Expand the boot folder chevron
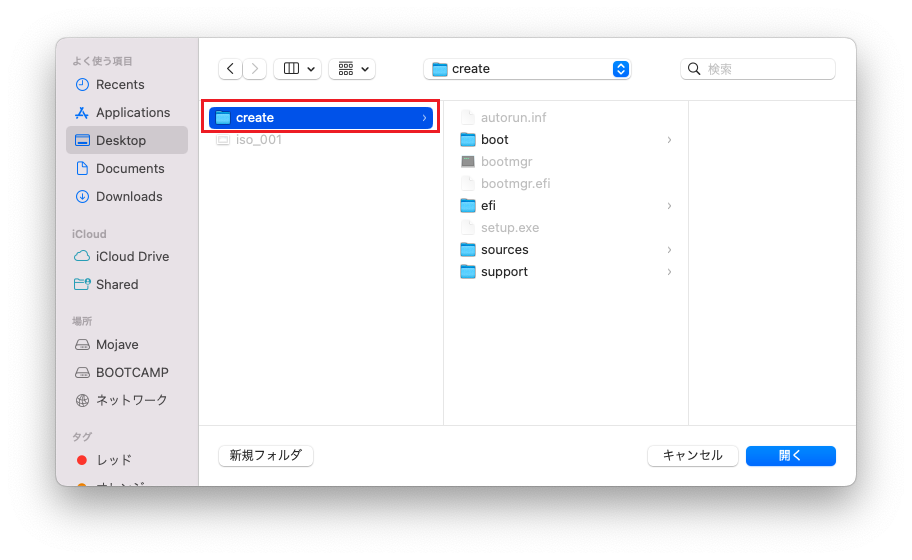912x560 pixels. (x=669, y=140)
